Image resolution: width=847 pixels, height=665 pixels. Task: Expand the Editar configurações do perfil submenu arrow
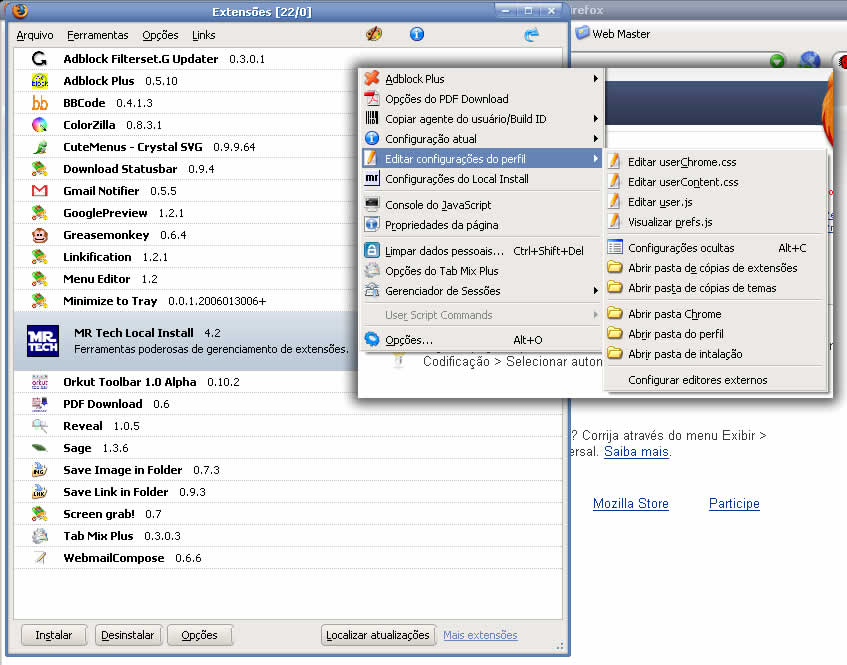595,158
